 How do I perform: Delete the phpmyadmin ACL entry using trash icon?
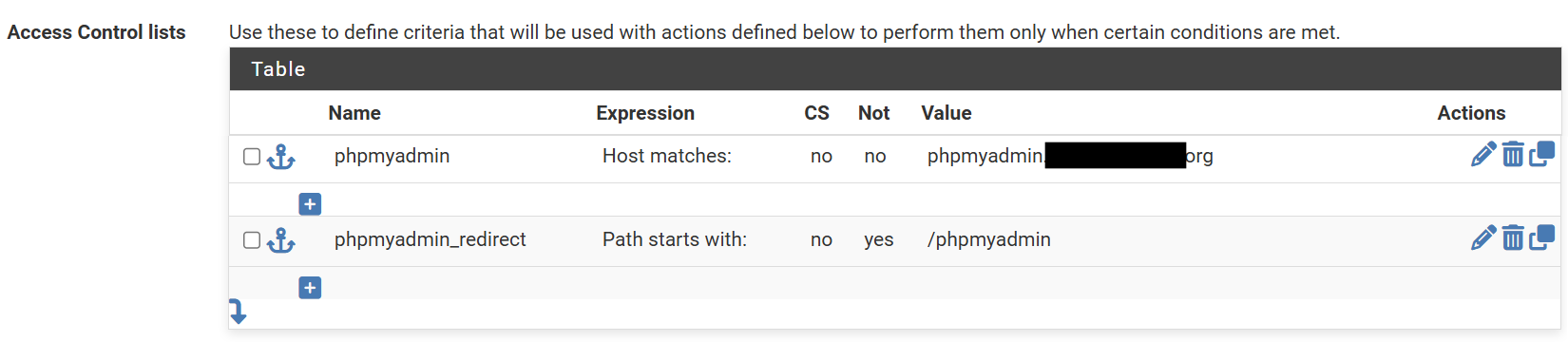point(1513,154)
